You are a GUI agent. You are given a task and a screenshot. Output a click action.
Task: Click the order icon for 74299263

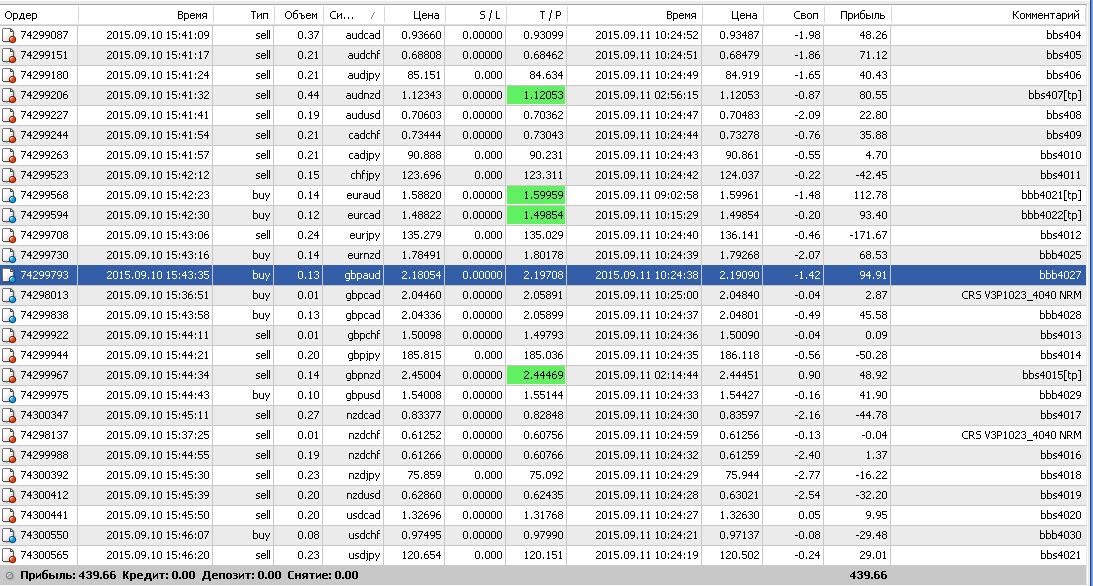coord(9,155)
